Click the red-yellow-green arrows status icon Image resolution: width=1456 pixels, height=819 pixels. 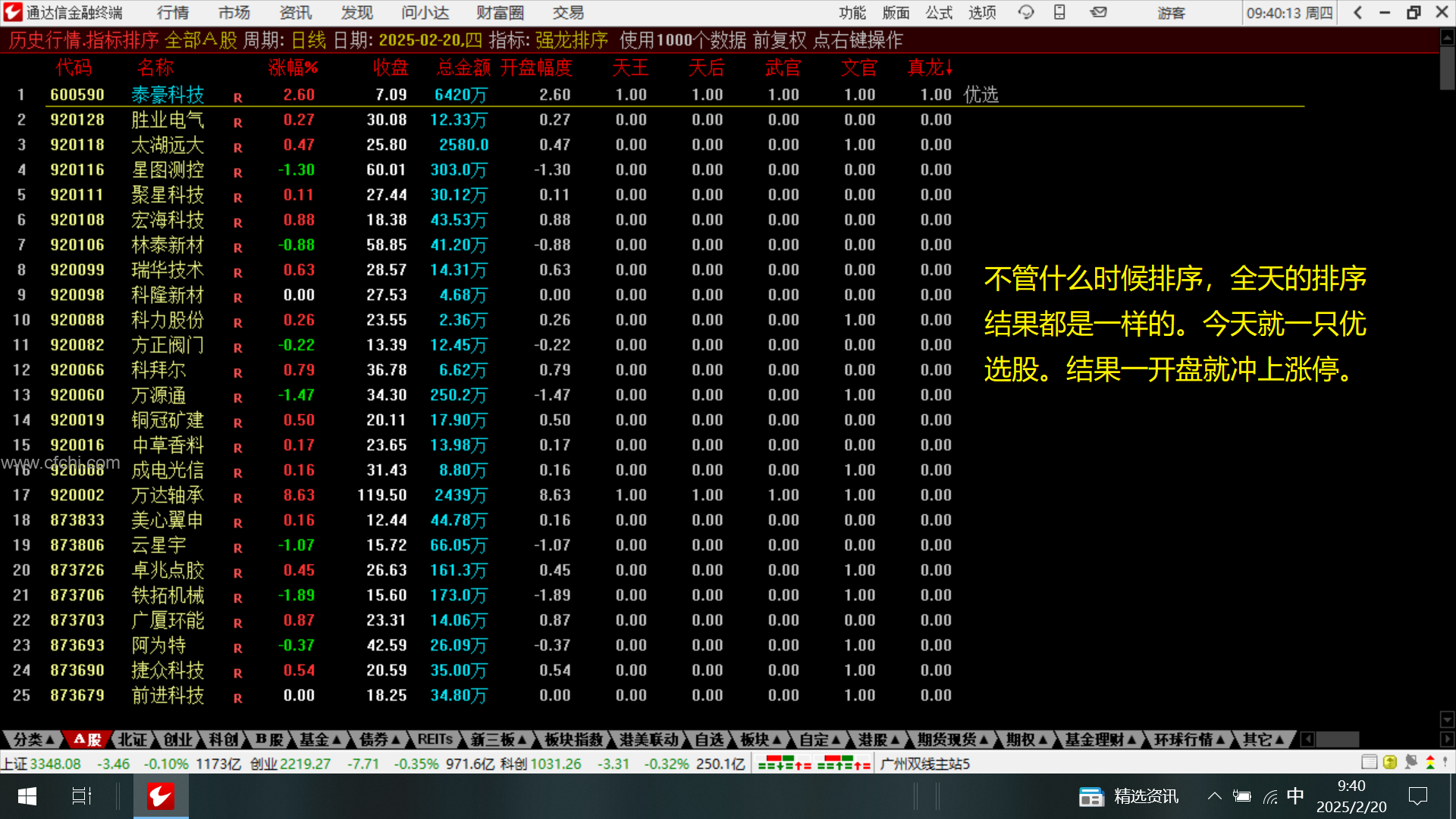[1430, 763]
